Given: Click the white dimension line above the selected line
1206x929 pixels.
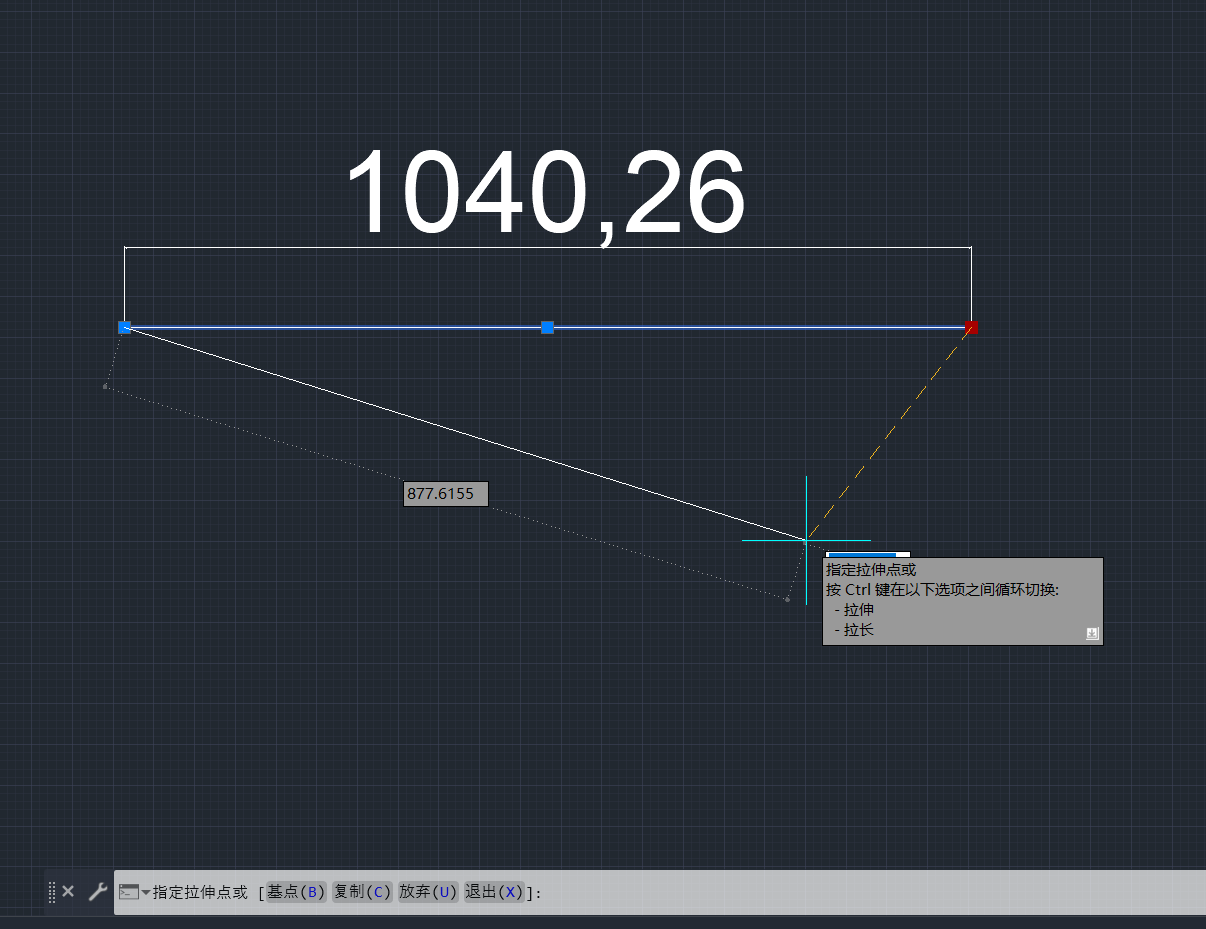Looking at the screenshot, I should 547,247.
